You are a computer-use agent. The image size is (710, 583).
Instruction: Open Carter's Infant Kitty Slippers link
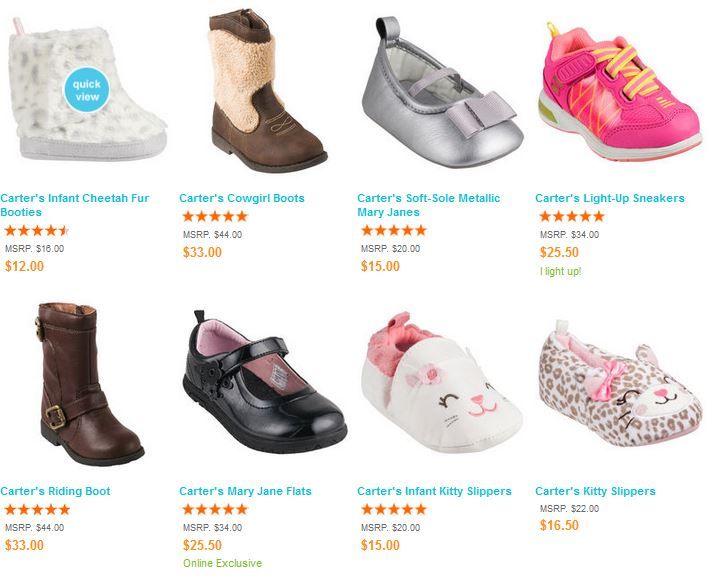[434, 491]
